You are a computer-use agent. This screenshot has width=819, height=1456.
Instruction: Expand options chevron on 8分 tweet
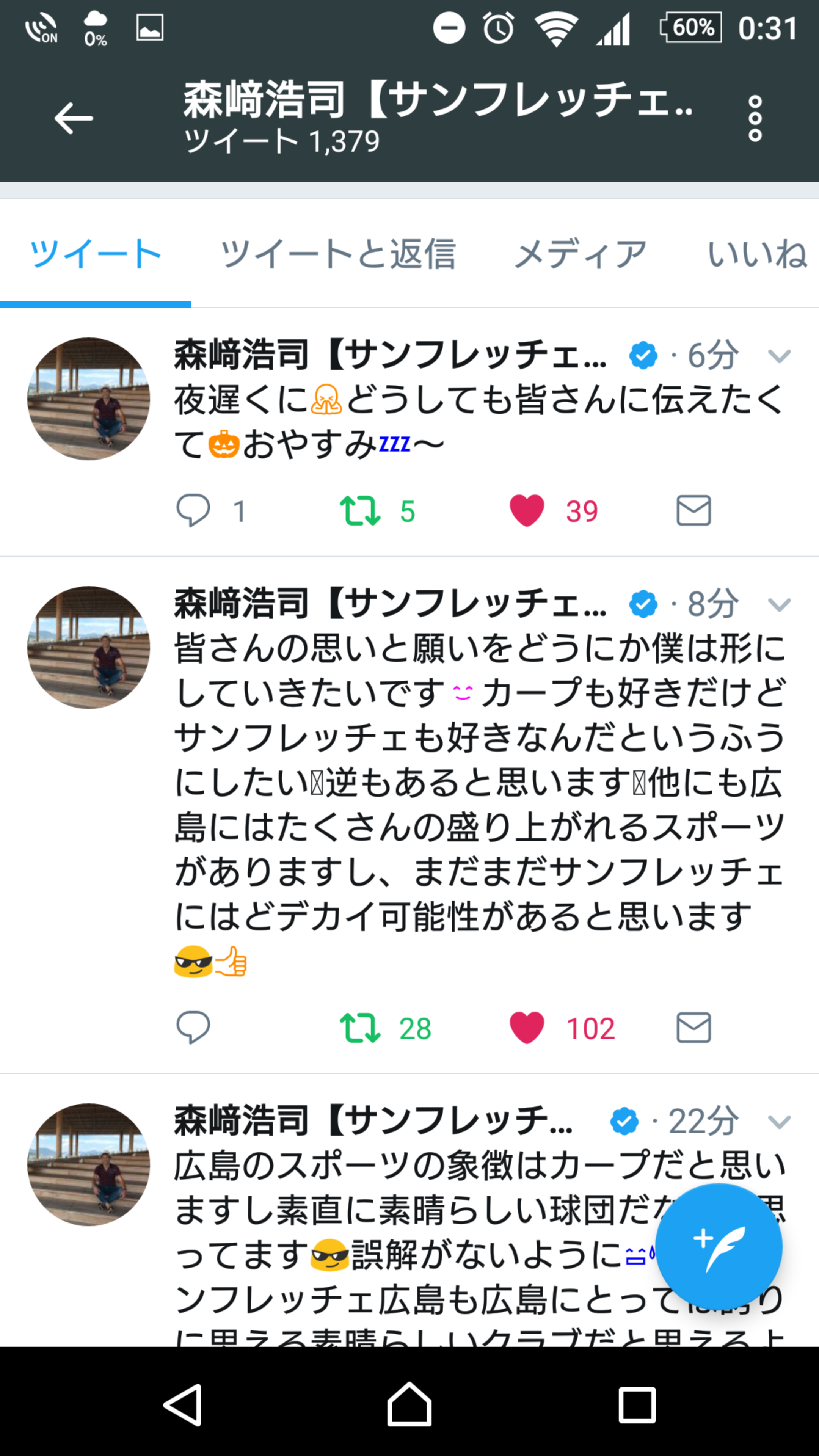780,606
